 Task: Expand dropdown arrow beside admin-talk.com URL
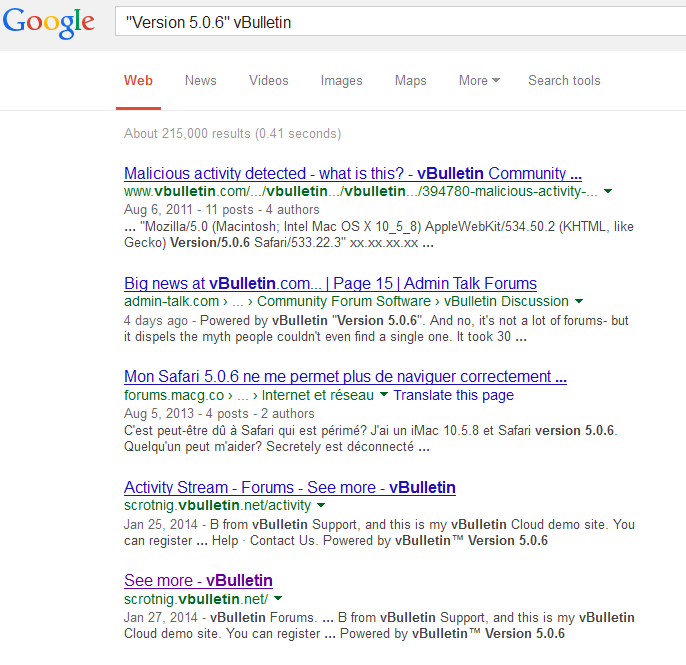click(579, 301)
